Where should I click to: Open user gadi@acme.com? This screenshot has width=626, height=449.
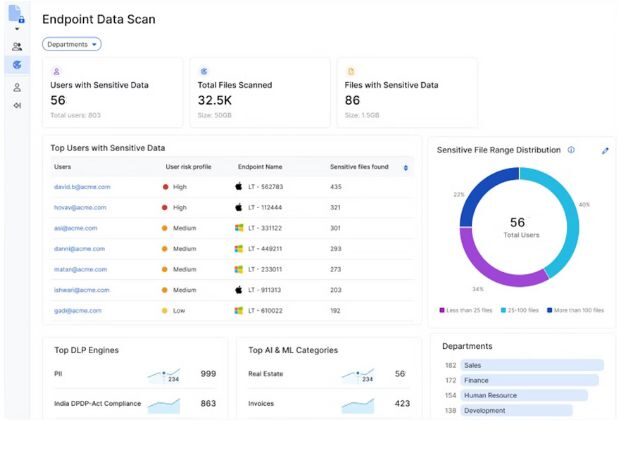[78, 311]
